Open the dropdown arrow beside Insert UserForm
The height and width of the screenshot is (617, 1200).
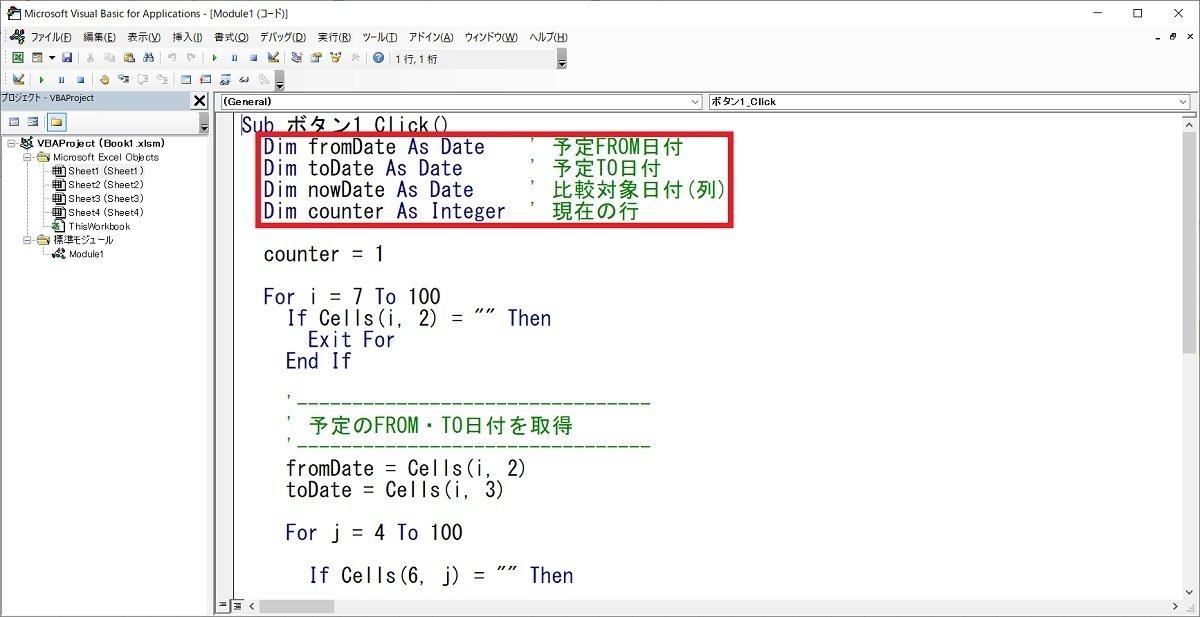tap(52, 58)
